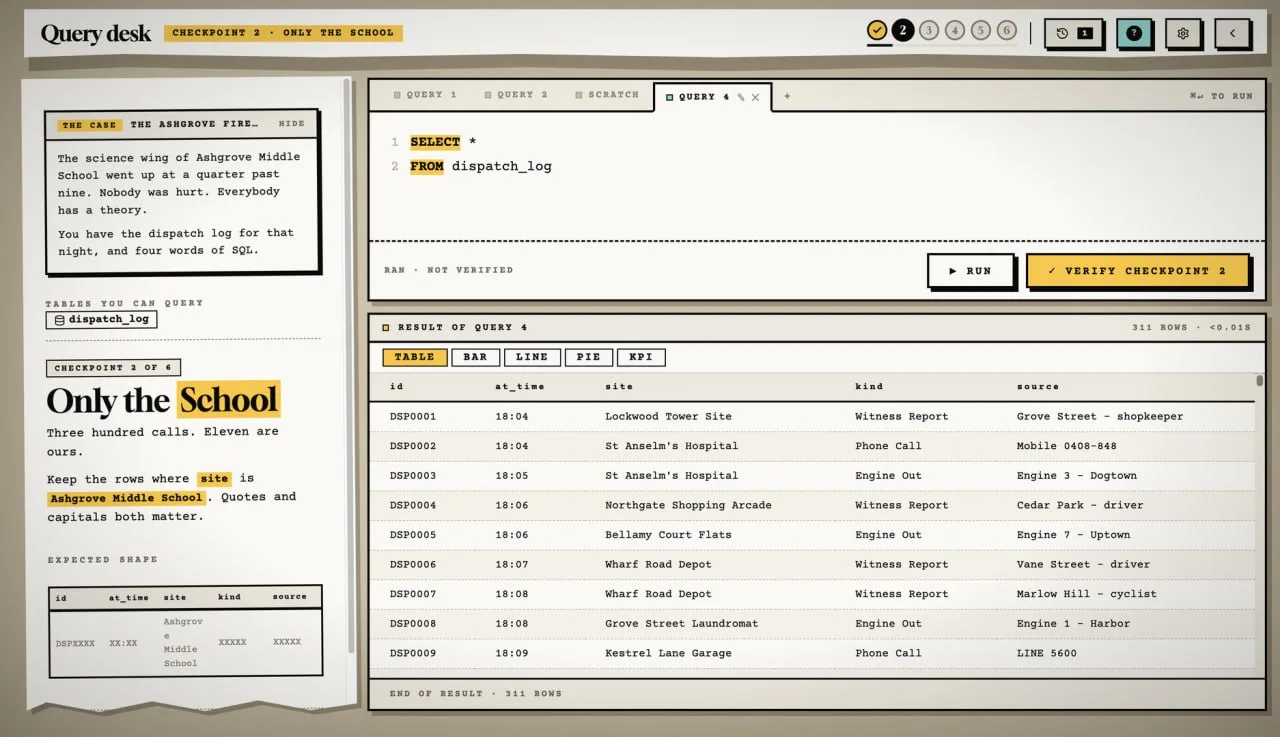This screenshot has height=737, width=1280.
Task: Select checkpoint step 5 circle
Action: click(981, 31)
